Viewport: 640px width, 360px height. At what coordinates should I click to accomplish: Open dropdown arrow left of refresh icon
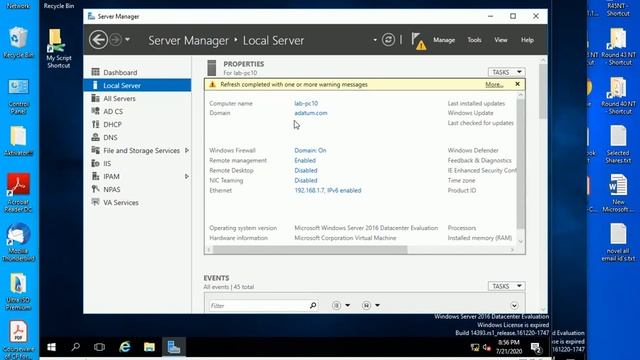(375, 40)
